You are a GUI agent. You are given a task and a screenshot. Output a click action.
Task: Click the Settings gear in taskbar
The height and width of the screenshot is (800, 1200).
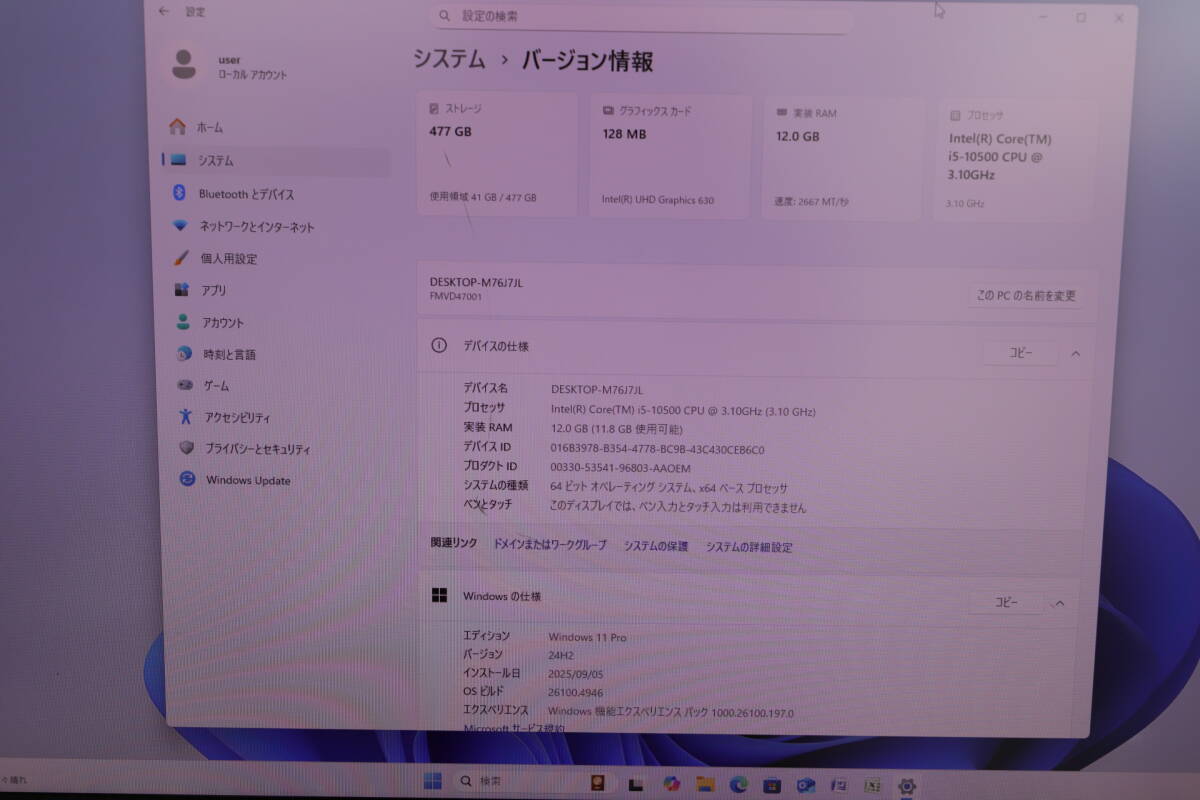pos(907,787)
